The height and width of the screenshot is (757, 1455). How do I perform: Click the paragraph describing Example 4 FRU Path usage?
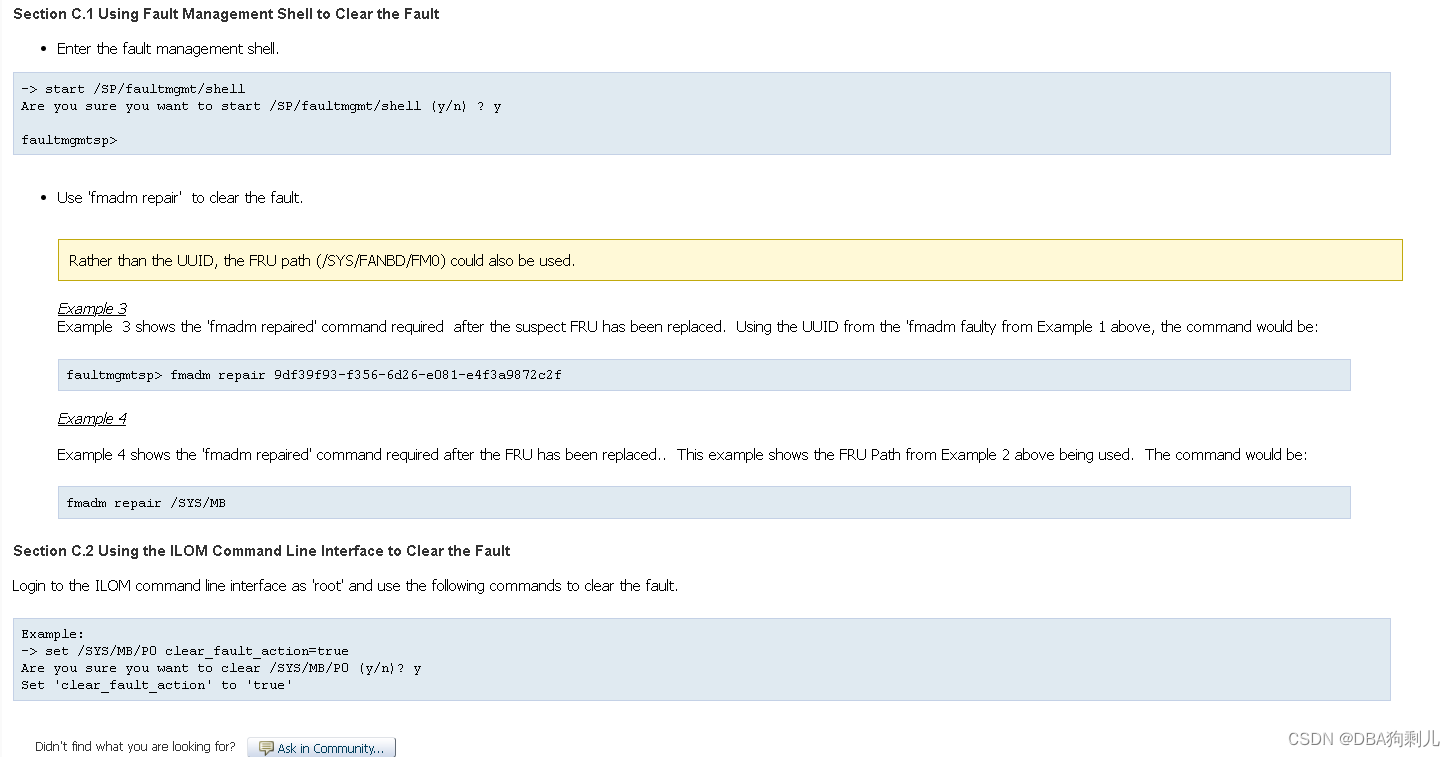[x=682, y=455]
